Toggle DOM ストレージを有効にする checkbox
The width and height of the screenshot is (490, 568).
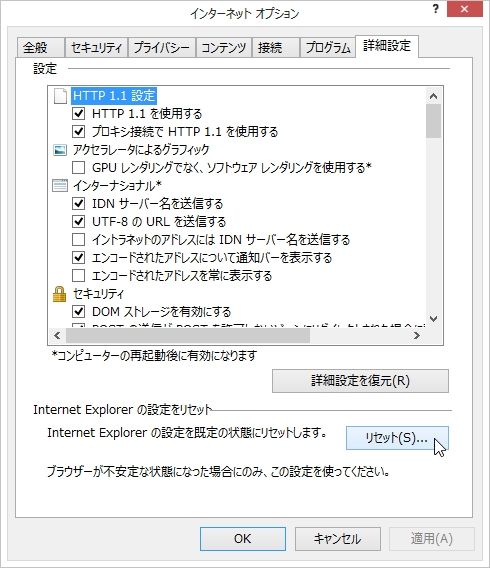(79, 312)
